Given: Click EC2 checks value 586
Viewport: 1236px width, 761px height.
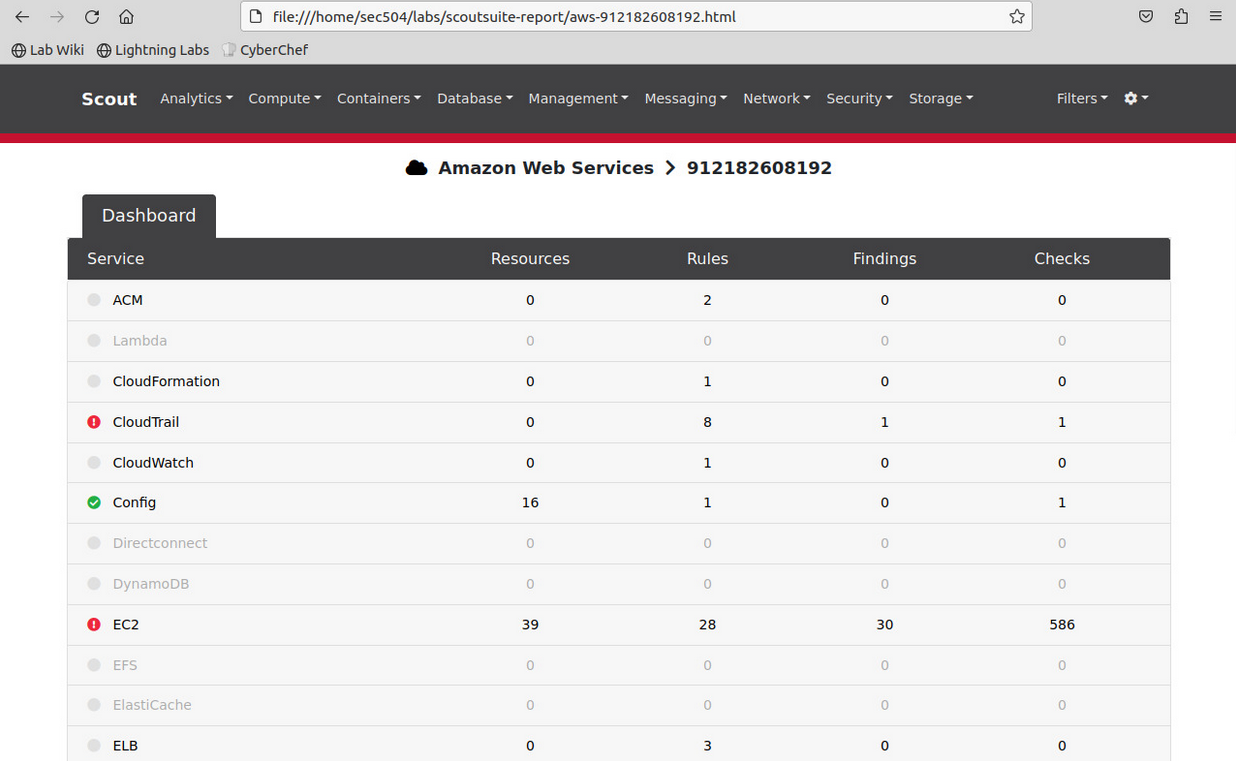Looking at the screenshot, I should pos(1062,624).
